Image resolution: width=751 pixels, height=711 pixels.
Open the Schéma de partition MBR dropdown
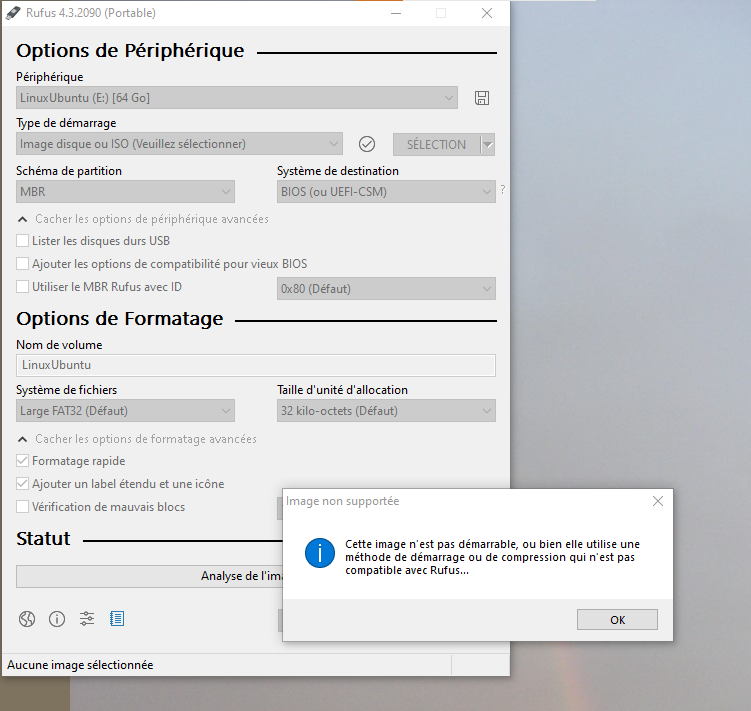pyautogui.click(x=125, y=192)
